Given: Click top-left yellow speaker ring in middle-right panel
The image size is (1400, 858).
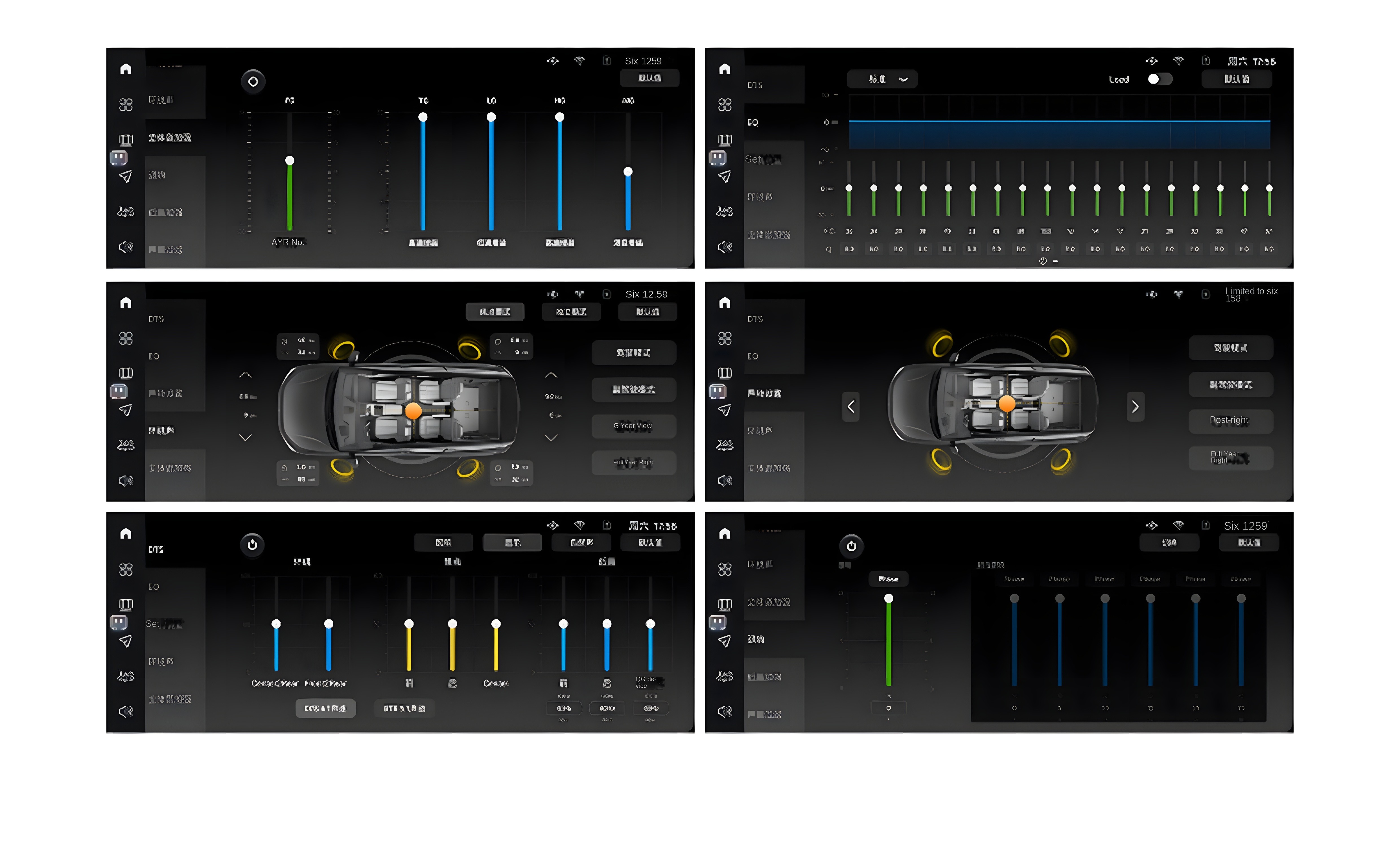Looking at the screenshot, I should 942,345.
